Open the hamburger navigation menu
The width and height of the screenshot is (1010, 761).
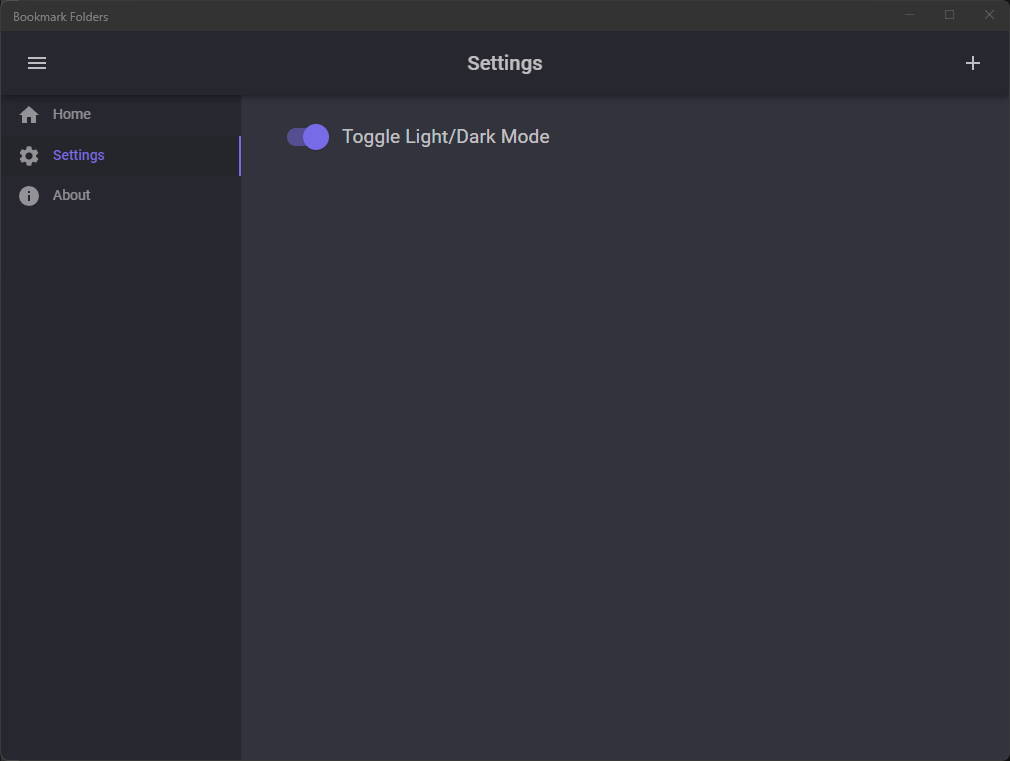(37, 63)
